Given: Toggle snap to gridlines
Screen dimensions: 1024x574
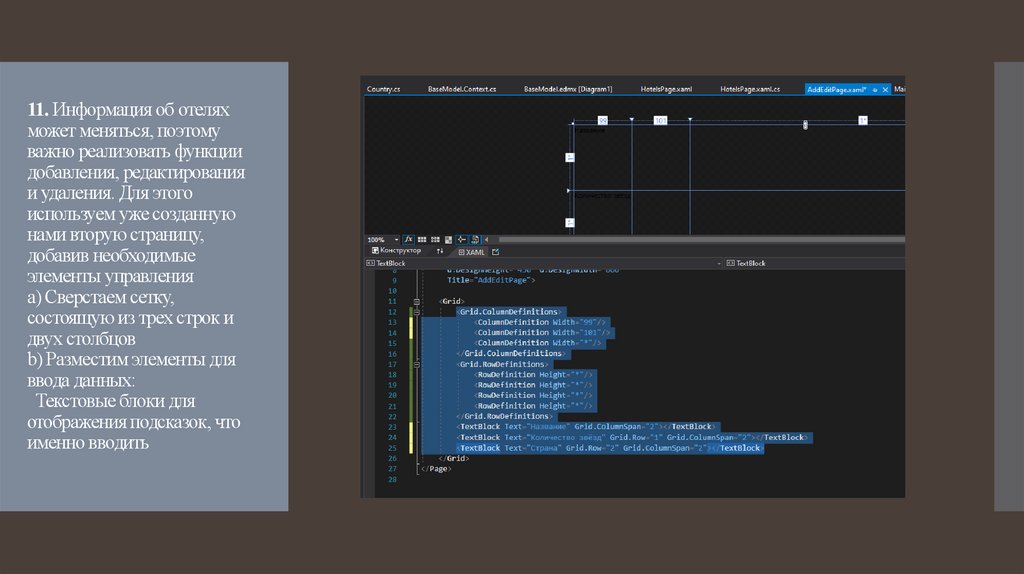Looking at the screenshot, I should click(x=436, y=240).
